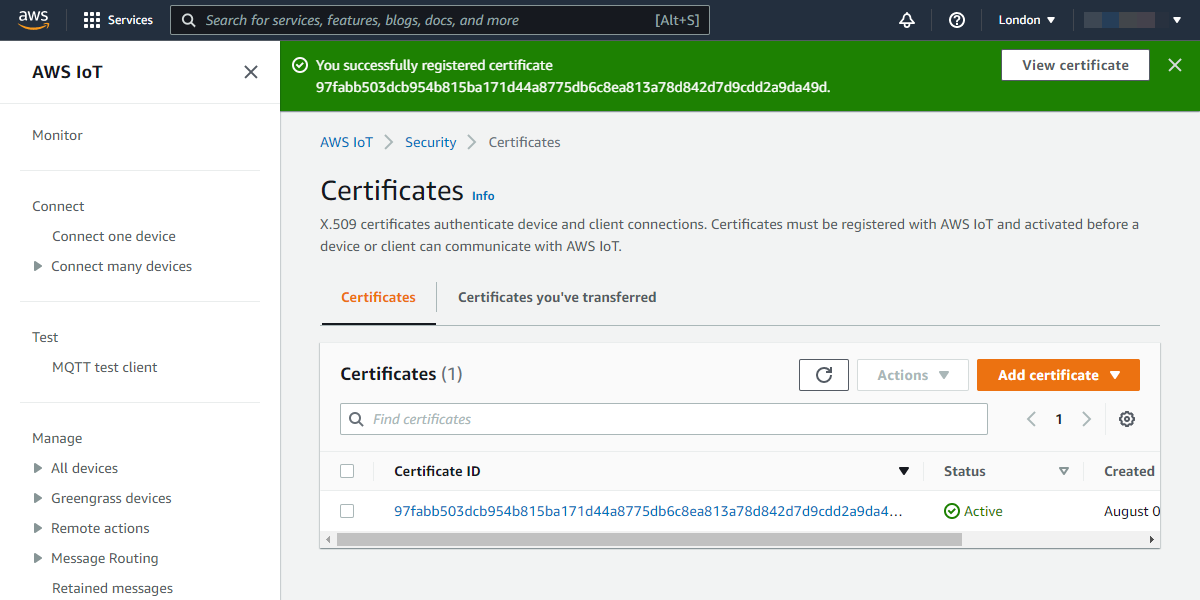
Task: Select all certificates header checkbox
Action: pos(347,471)
